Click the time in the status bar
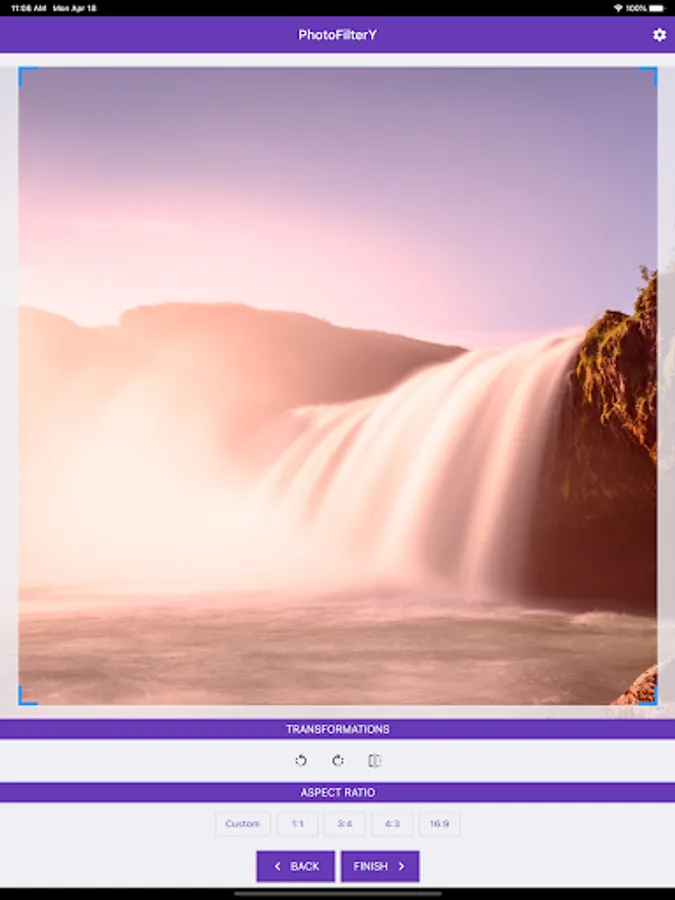The image size is (675, 900). coord(29,8)
